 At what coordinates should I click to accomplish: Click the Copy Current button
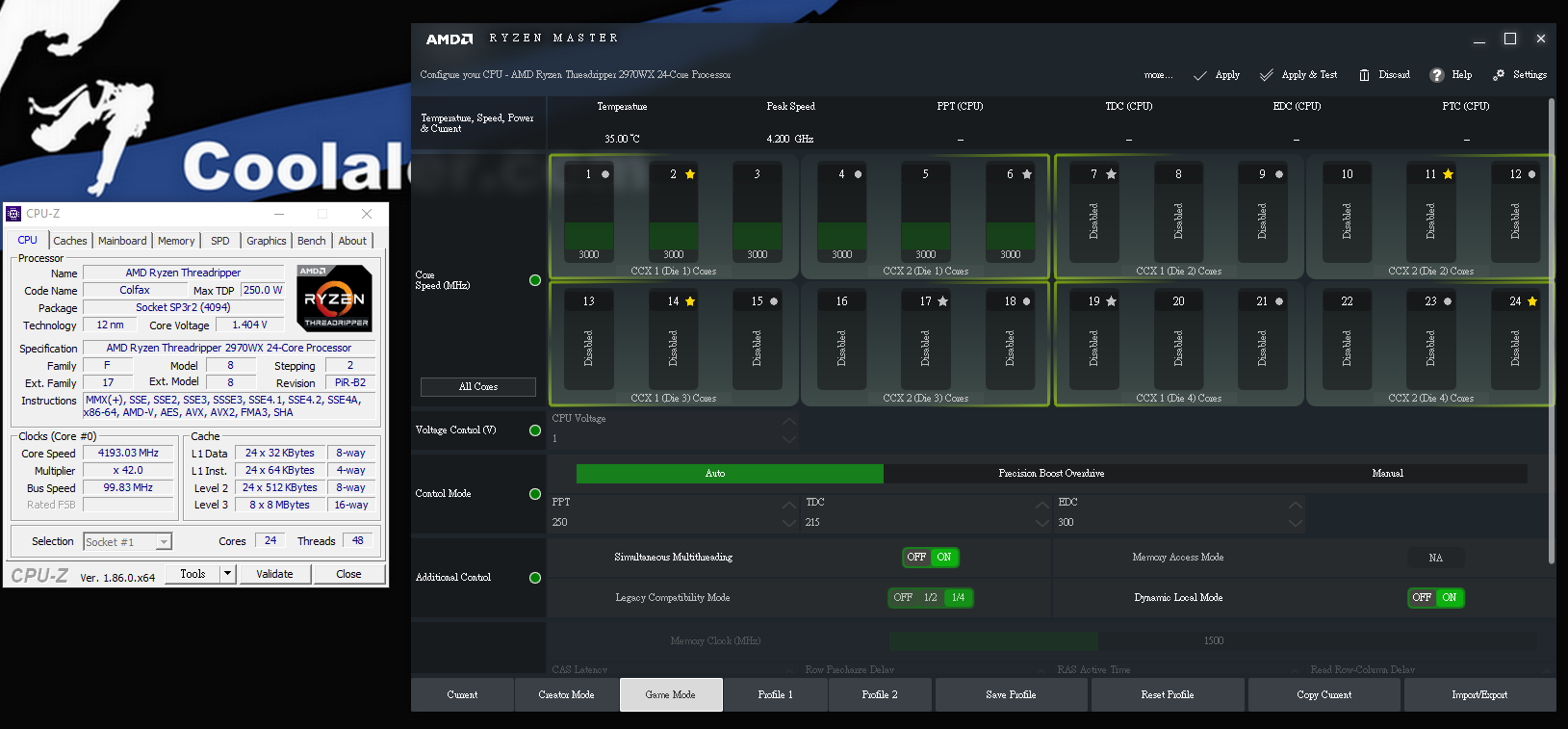(1324, 694)
